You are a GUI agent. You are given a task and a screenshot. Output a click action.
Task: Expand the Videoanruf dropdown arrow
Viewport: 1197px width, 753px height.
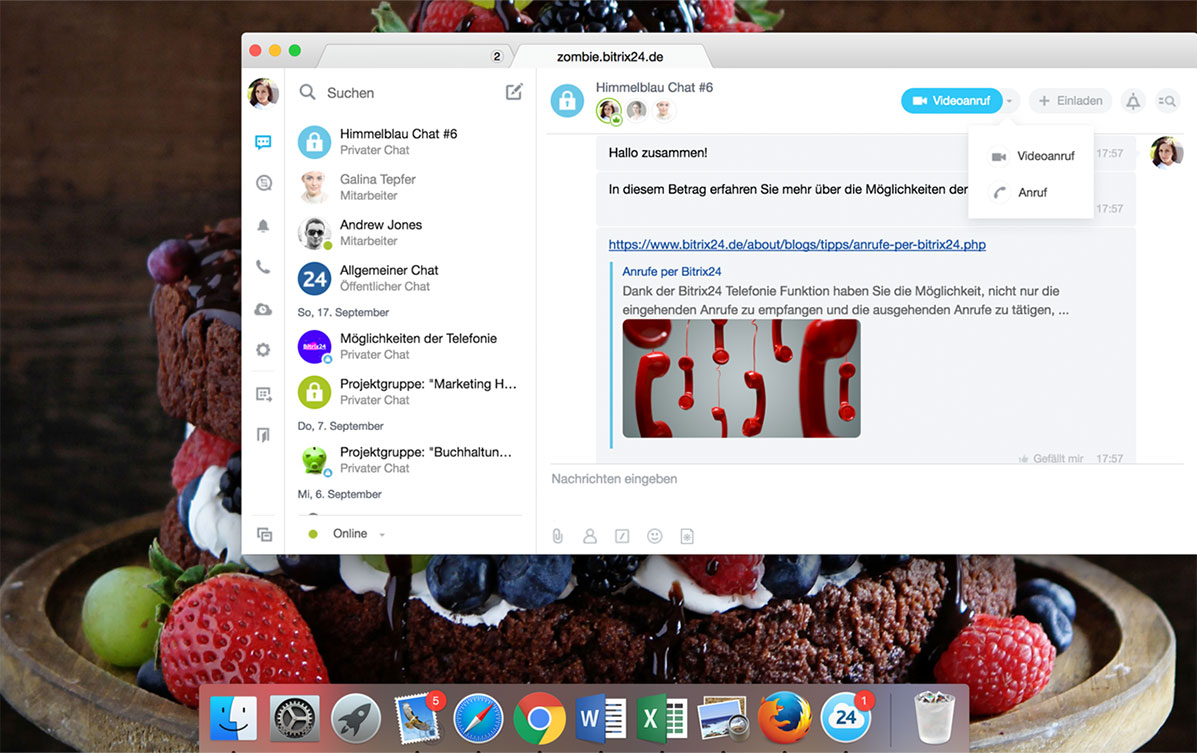[1009, 101]
